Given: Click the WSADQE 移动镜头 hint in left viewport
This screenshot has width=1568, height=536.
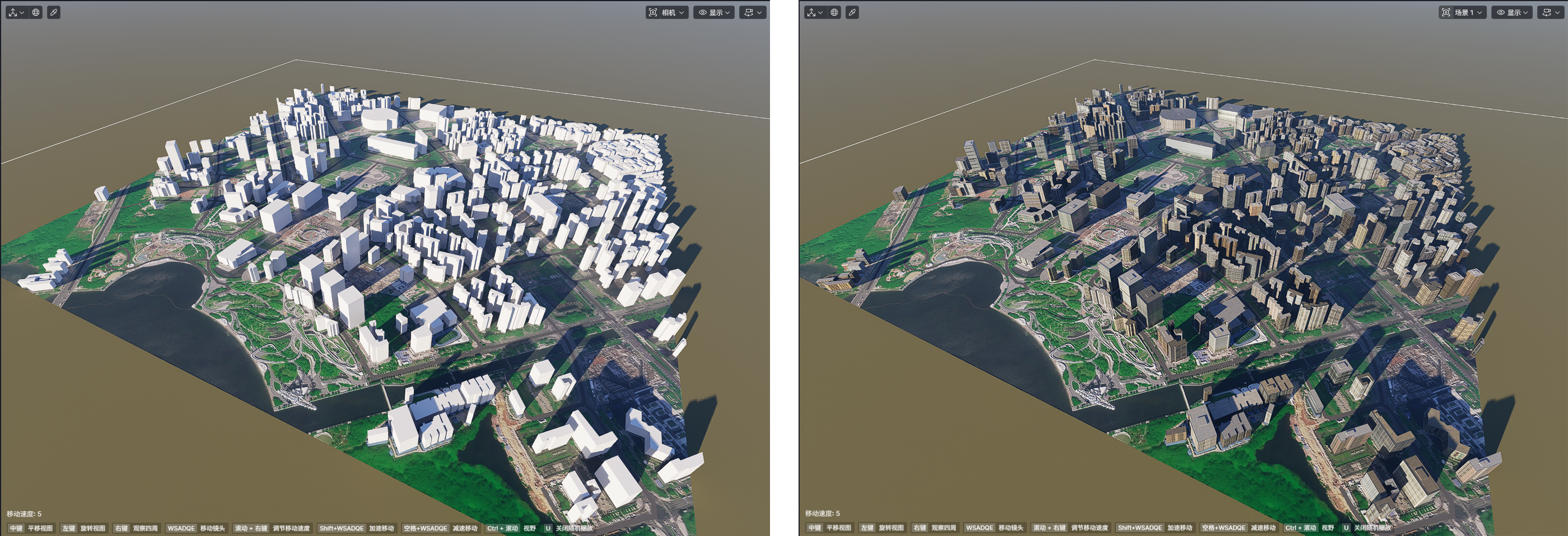Looking at the screenshot, I should [x=195, y=528].
